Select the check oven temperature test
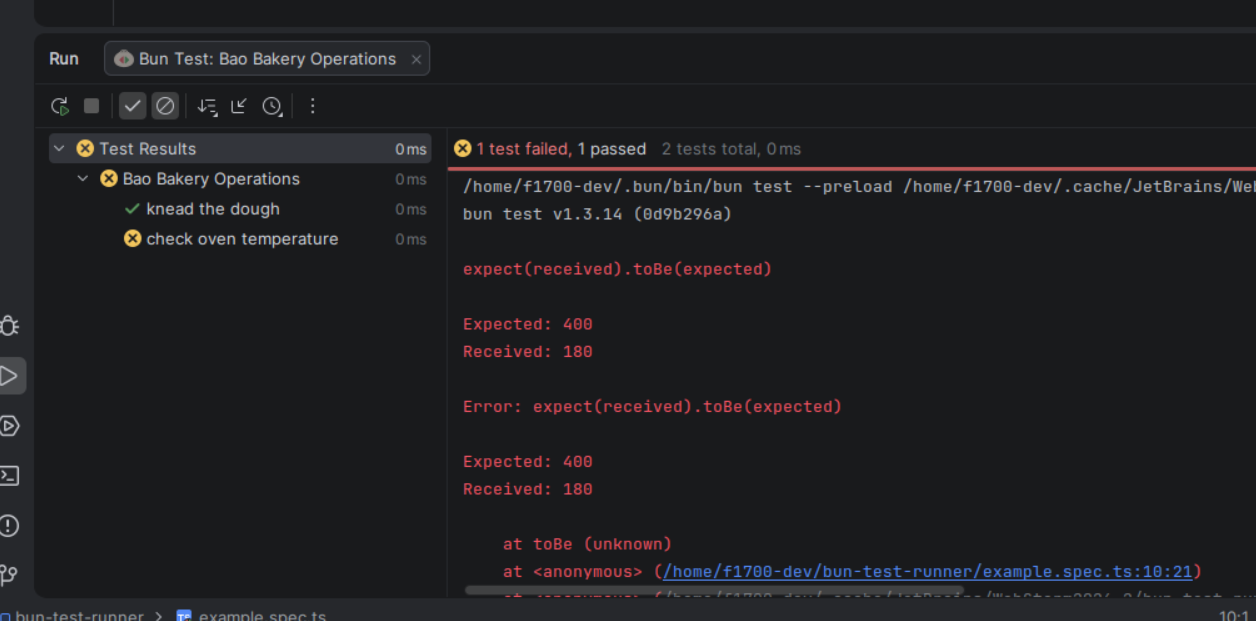Image resolution: width=1256 pixels, height=621 pixels. tap(240, 239)
